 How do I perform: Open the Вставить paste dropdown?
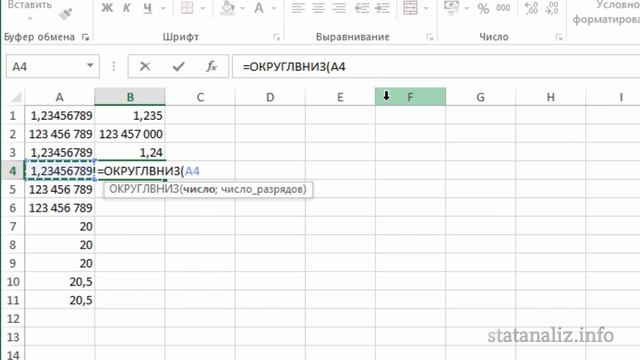click(x=30, y=19)
